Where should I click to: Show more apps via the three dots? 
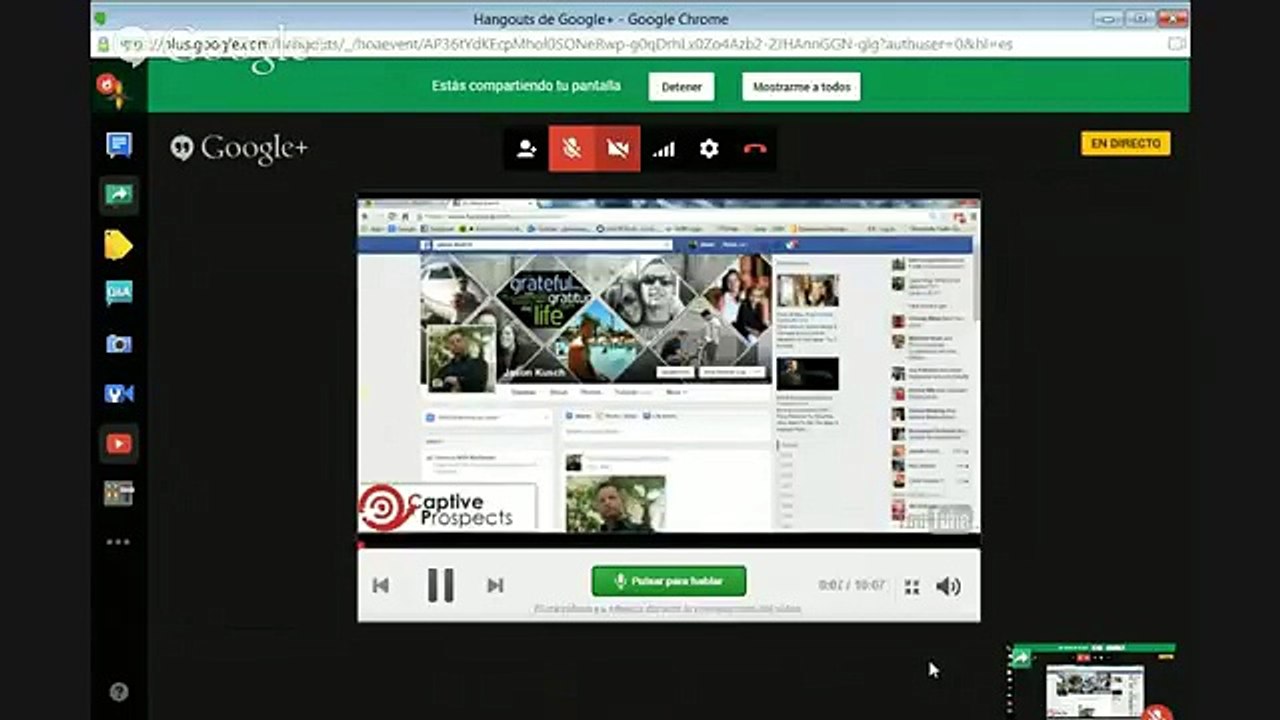click(119, 542)
